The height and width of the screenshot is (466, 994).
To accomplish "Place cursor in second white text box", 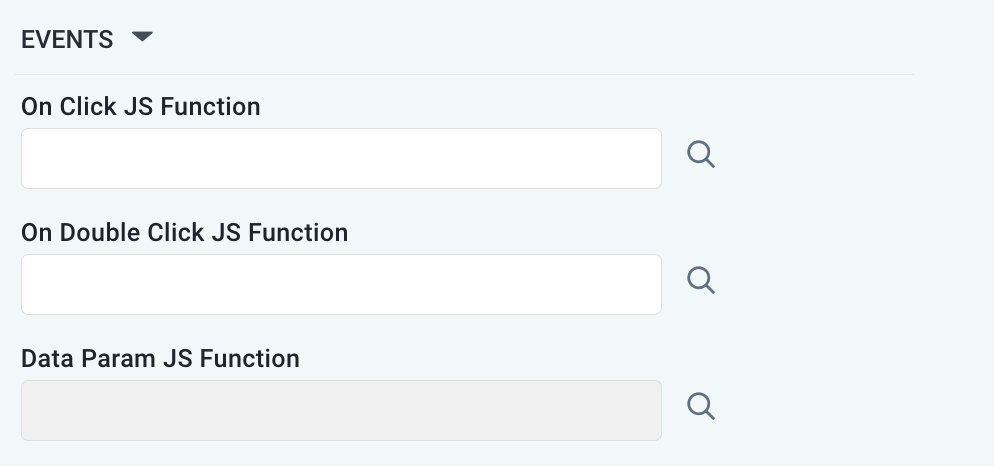I will tap(341, 284).
